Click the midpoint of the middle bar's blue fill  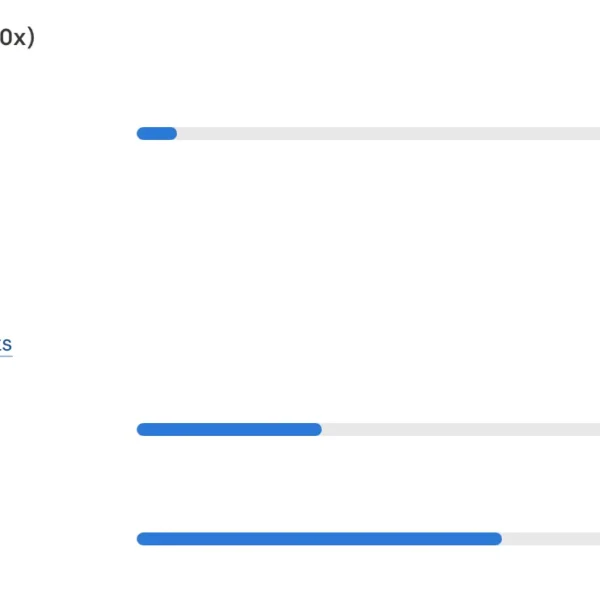click(229, 429)
